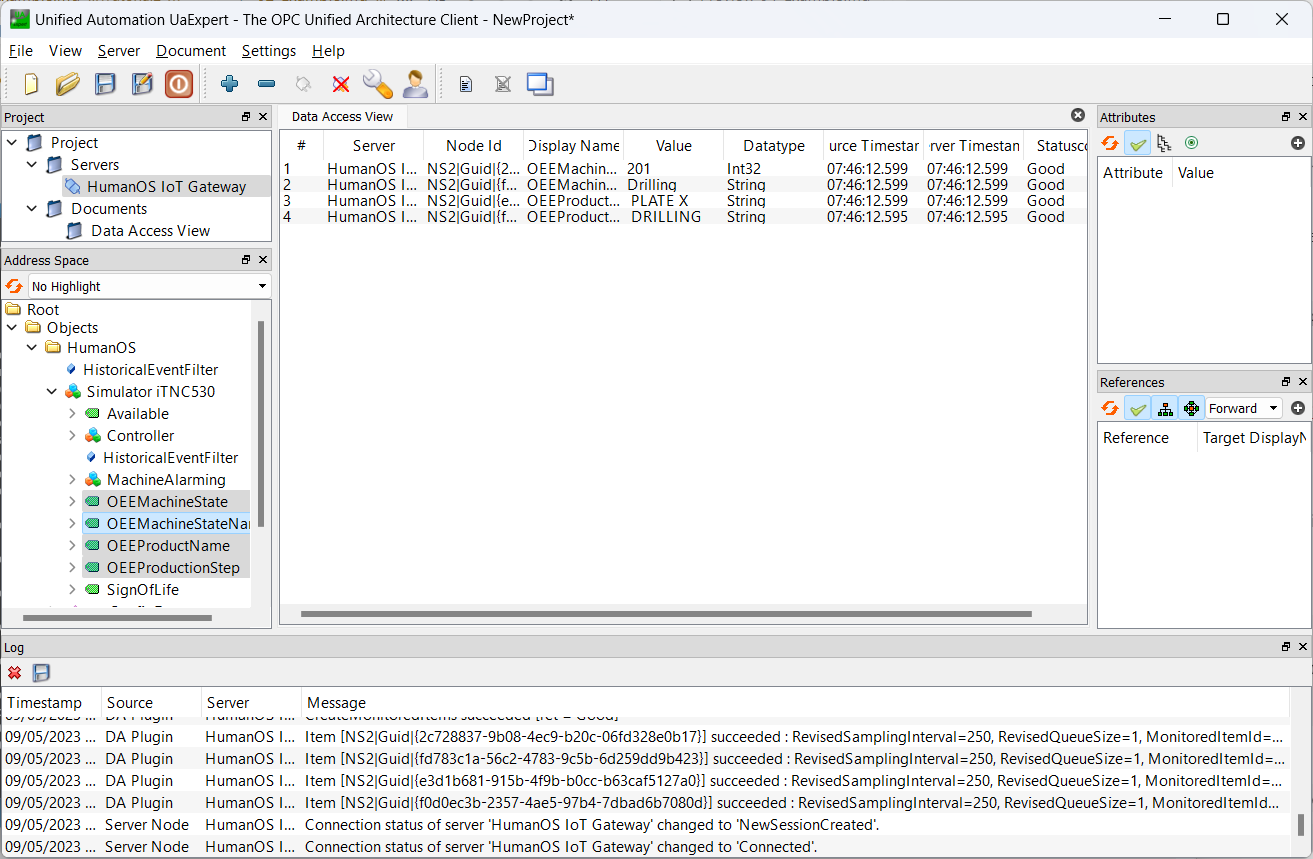Open server settings with the wrench icon

[x=377, y=84]
